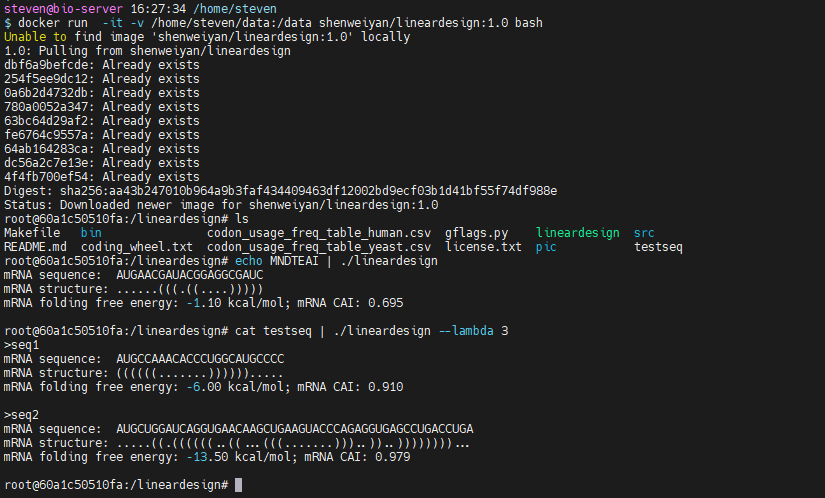This screenshot has height=498, width=825.
Task: Click the pic directory name
Action: coord(546,246)
